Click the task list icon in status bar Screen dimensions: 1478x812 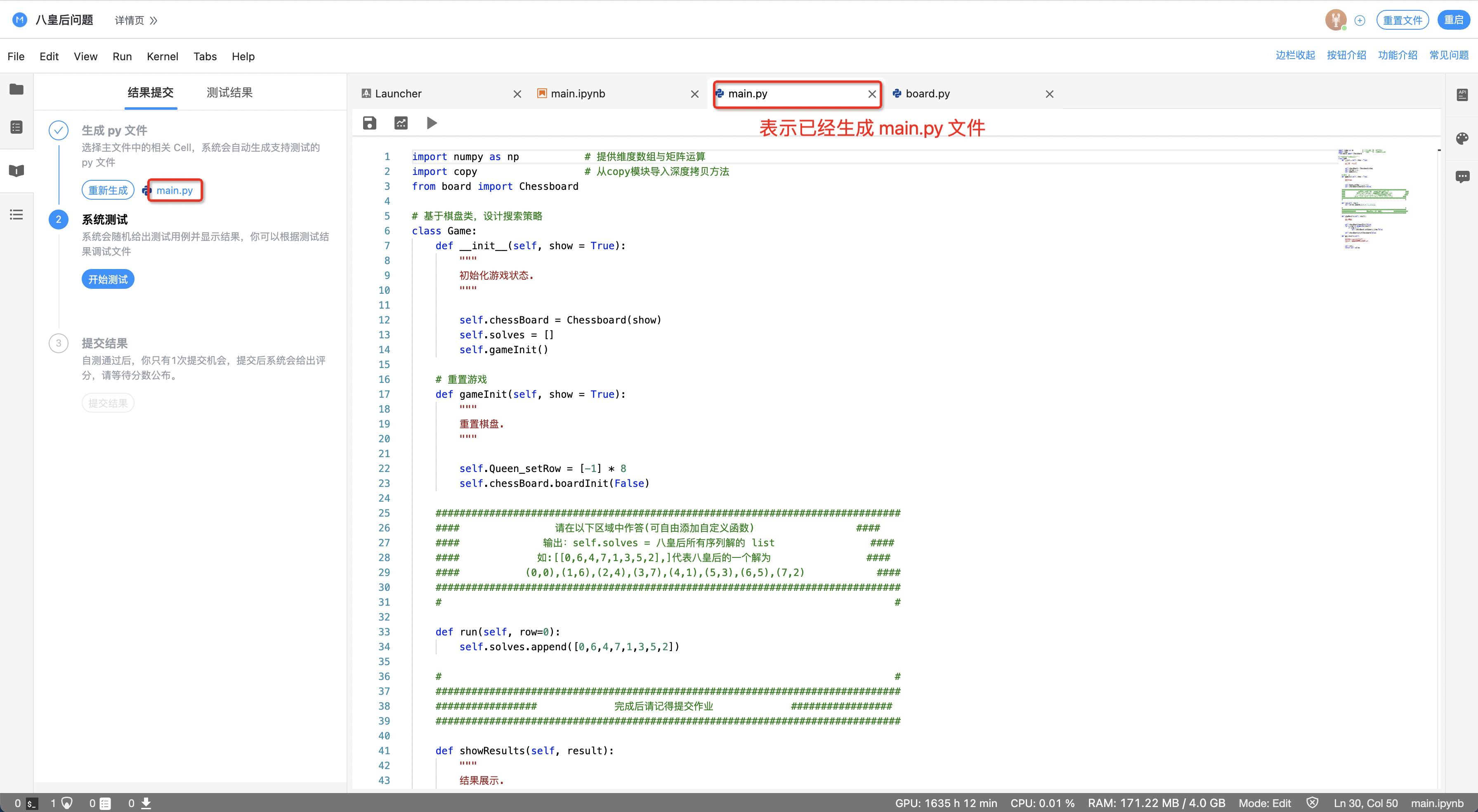[x=105, y=803]
